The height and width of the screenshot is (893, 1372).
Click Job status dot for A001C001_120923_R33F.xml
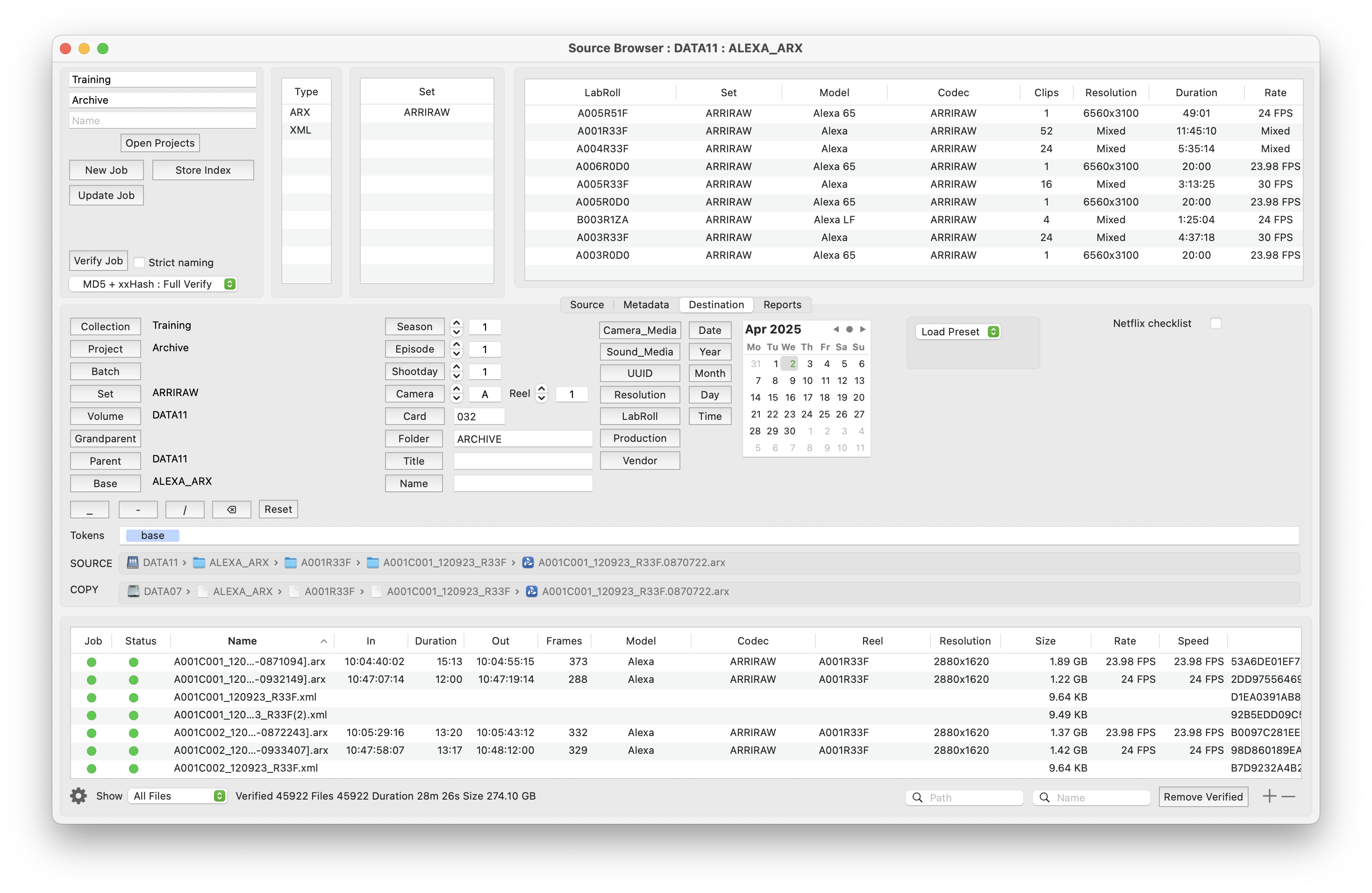[91, 697]
